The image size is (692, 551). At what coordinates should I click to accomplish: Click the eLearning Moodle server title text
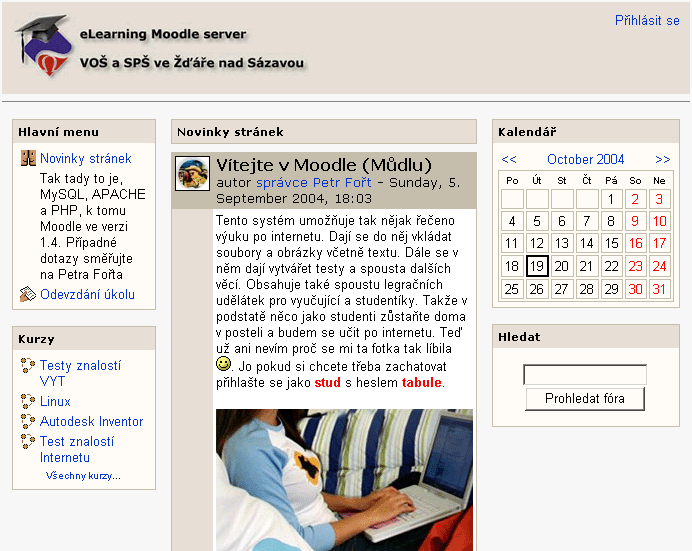tap(163, 34)
